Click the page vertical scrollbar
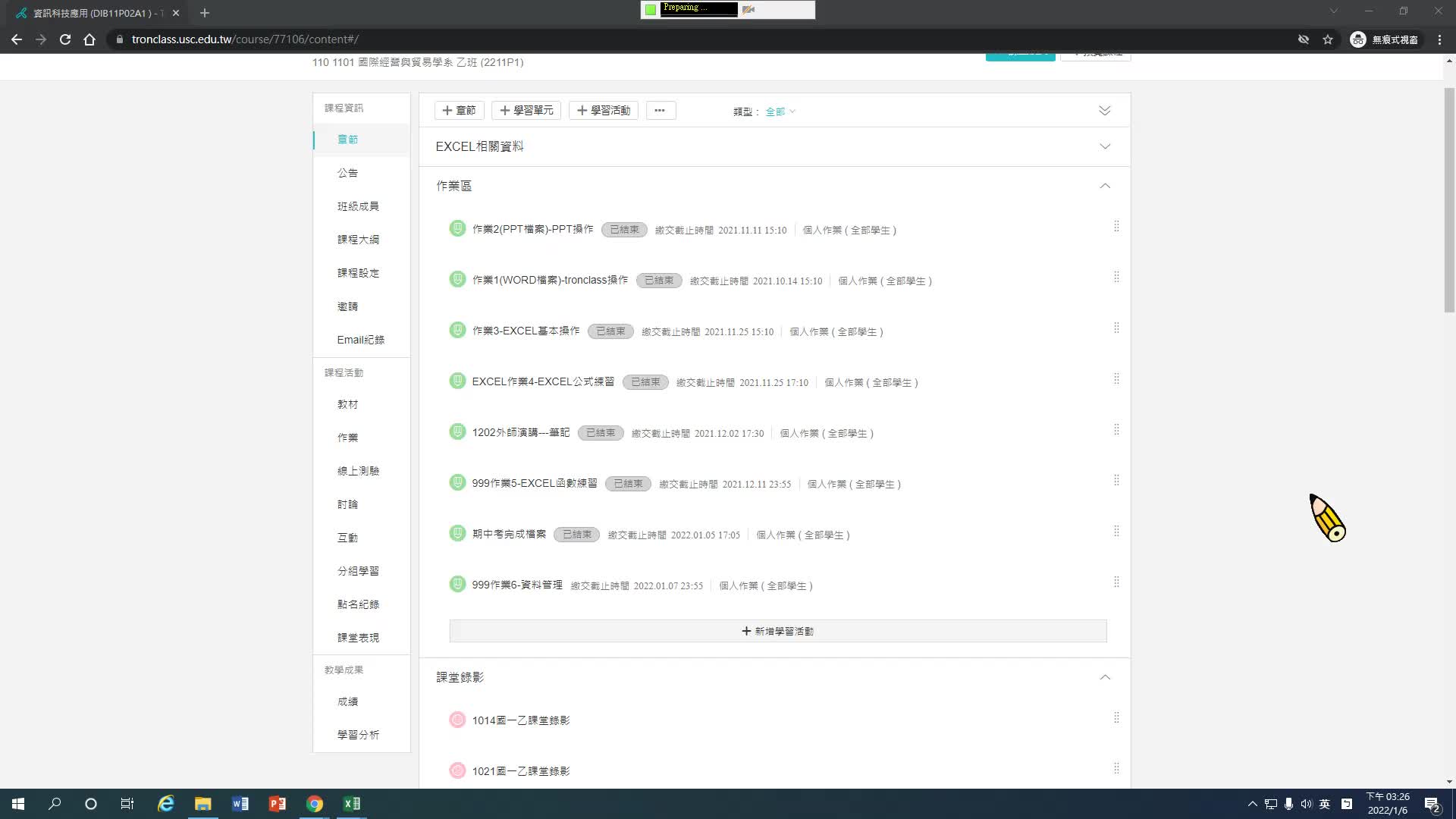Image resolution: width=1456 pixels, height=819 pixels. click(x=1448, y=199)
